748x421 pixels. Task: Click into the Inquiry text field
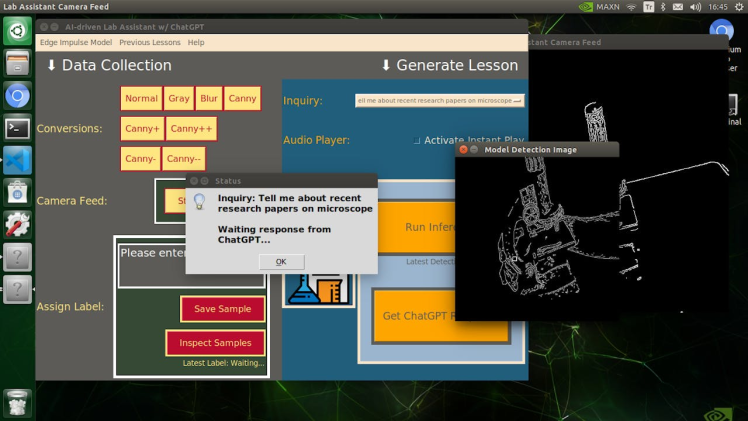tap(440, 100)
